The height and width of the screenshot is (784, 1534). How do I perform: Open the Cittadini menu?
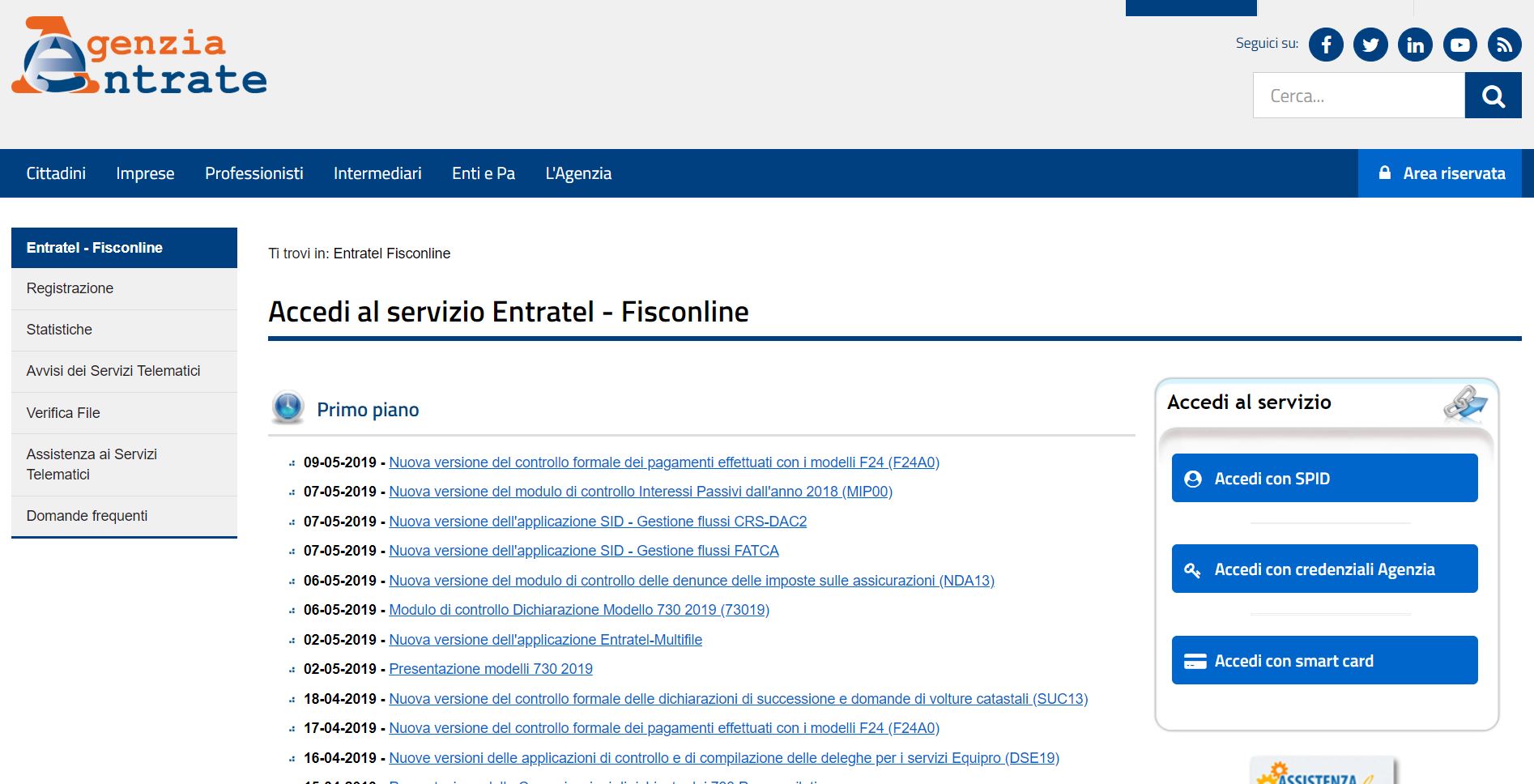pyautogui.click(x=56, y=173)
